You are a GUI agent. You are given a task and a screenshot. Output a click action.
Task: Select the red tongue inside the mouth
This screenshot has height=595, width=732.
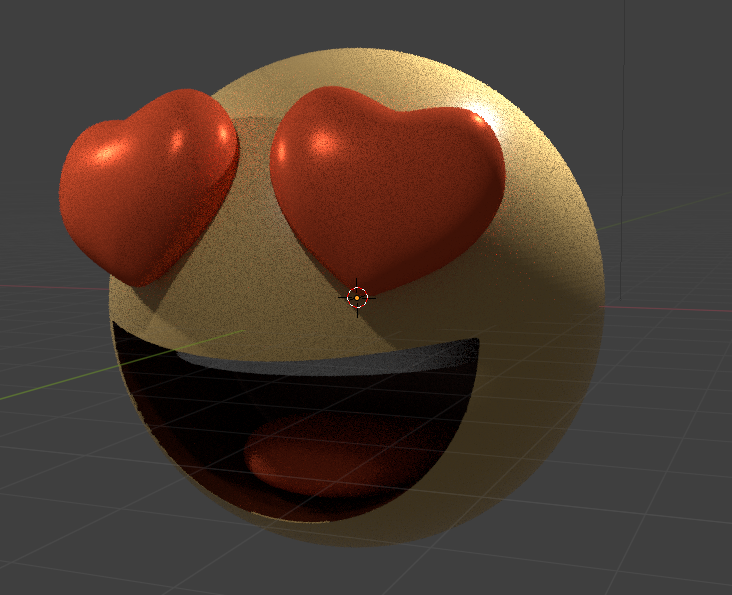[336, 455]
